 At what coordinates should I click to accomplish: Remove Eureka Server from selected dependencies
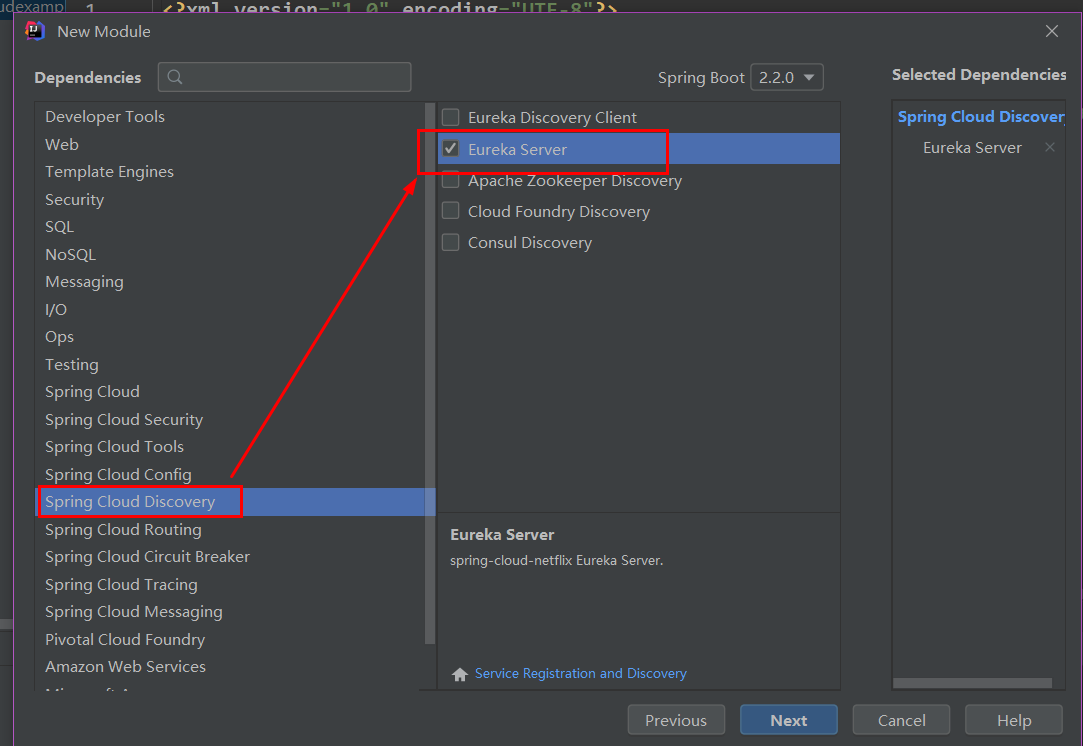pyautogui.click(x=1050, y=147)
